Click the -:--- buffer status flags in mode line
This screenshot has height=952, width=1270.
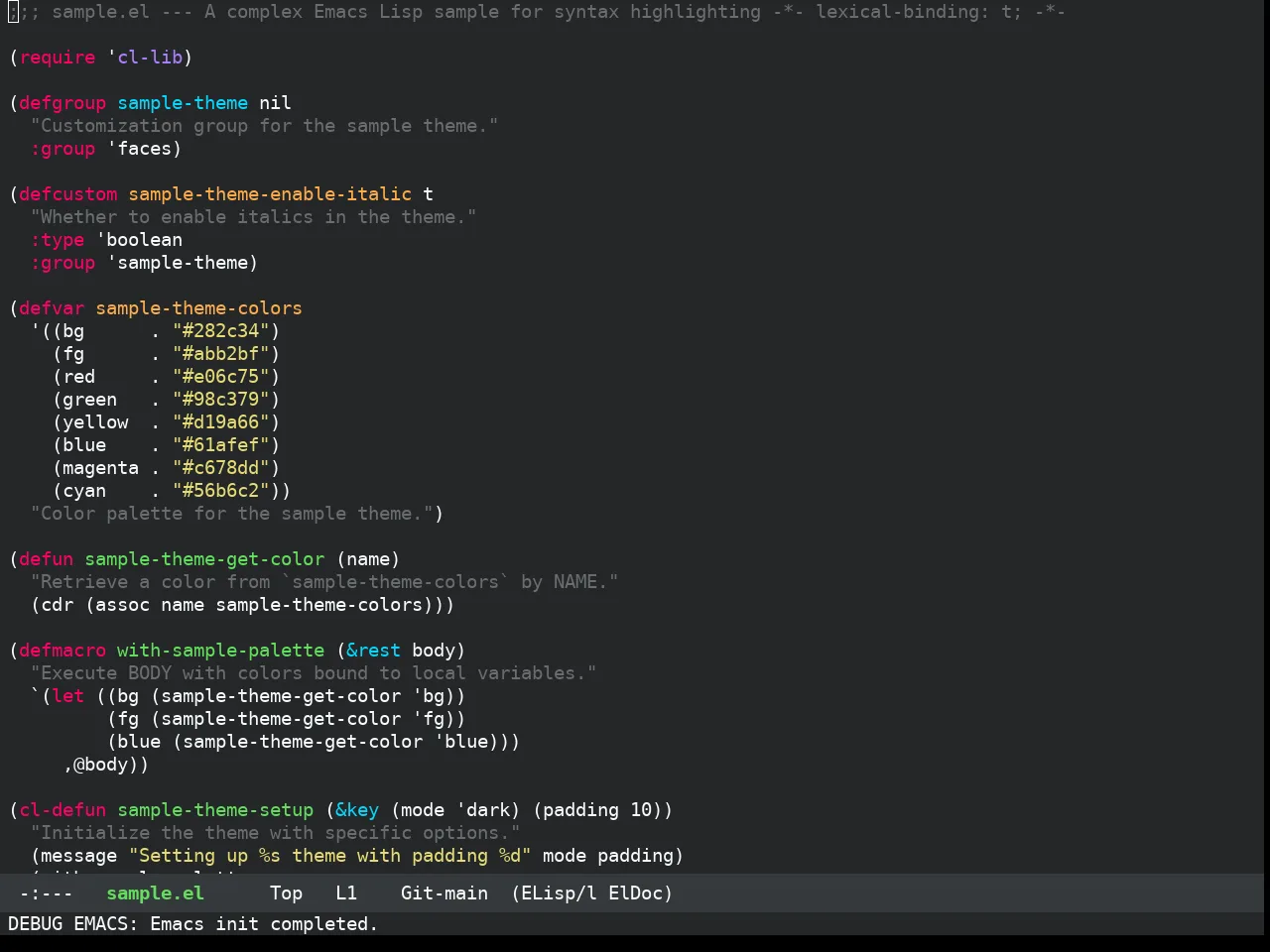point(47,893)
